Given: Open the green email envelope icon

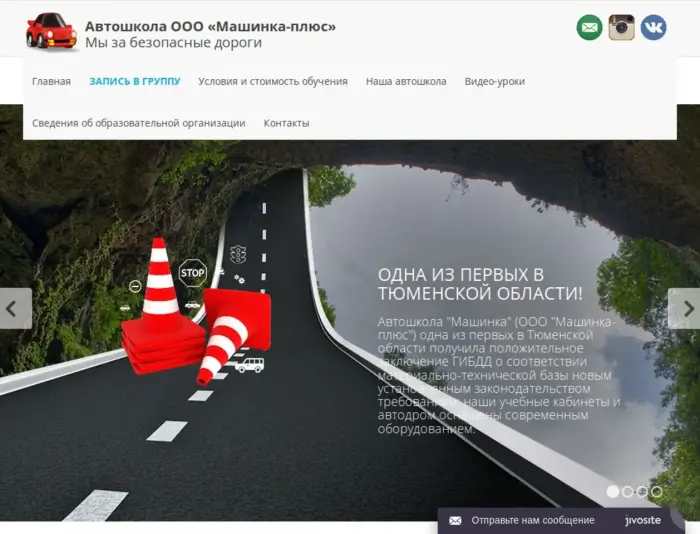Looking at the screenshot, I should coord(590,28).
